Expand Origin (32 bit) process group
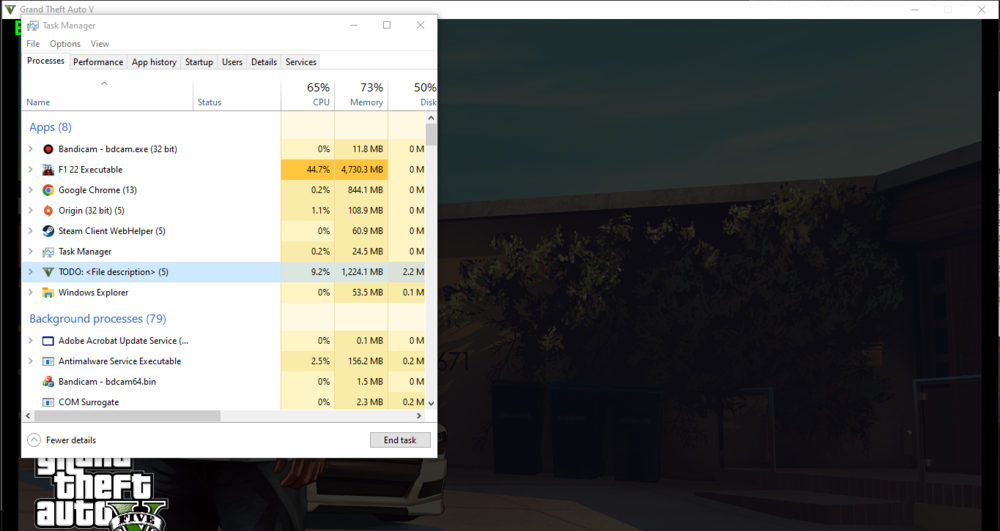1000x531 pixels. [30, 210]
